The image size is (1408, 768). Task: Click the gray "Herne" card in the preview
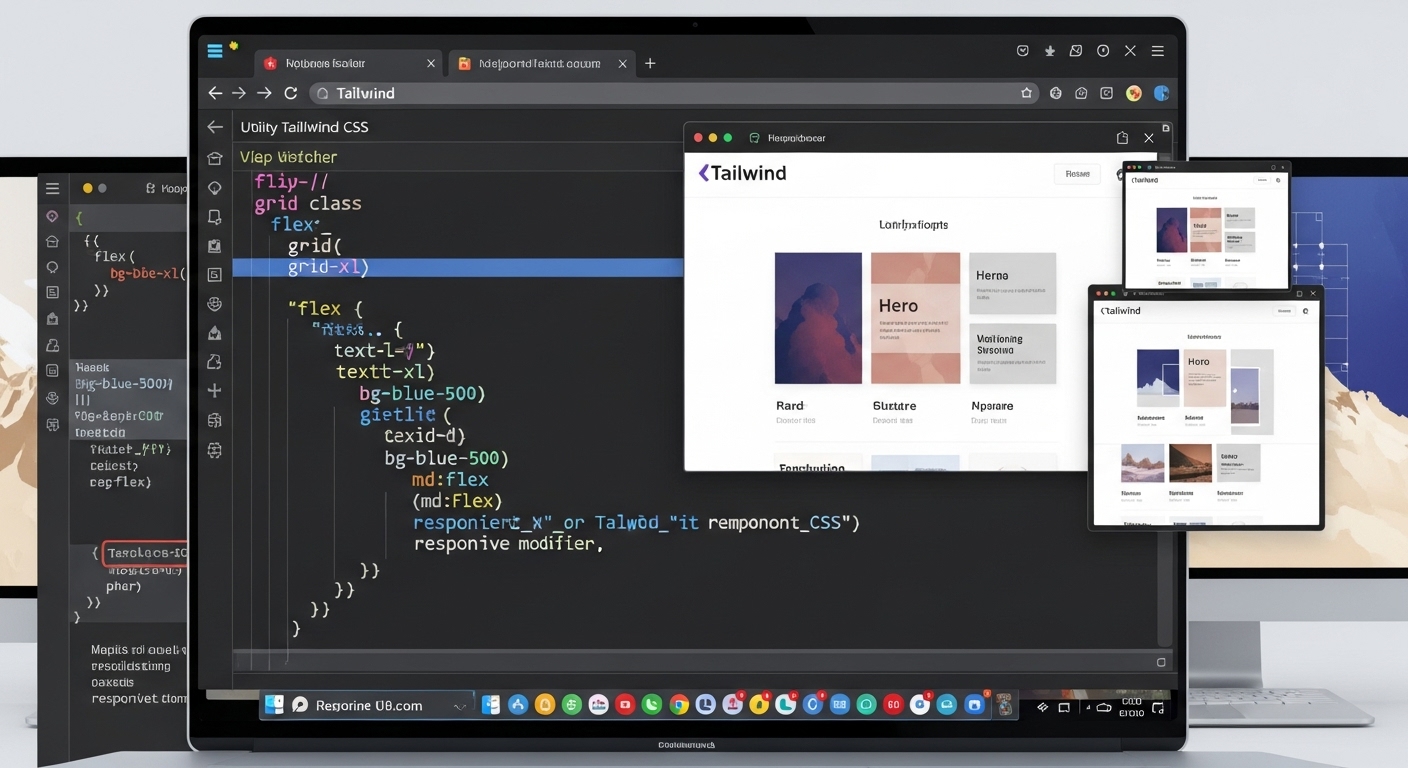point(1012,283)
